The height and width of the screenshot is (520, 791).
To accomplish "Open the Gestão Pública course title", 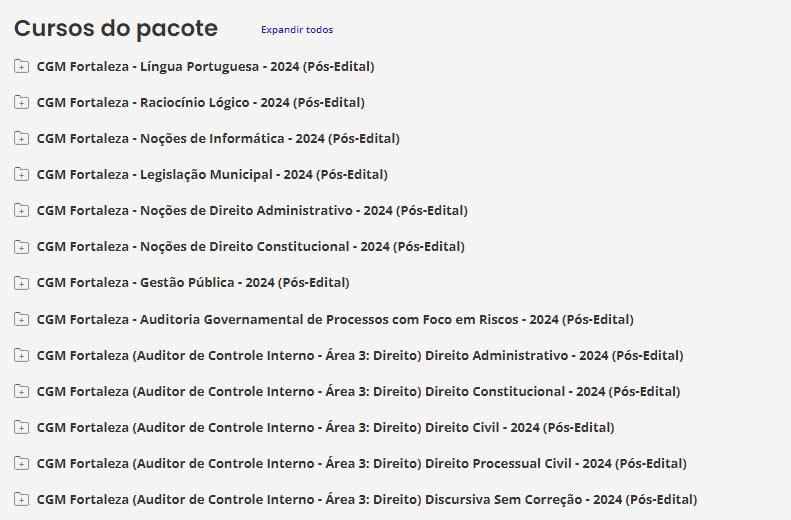I will pos(193,283).
